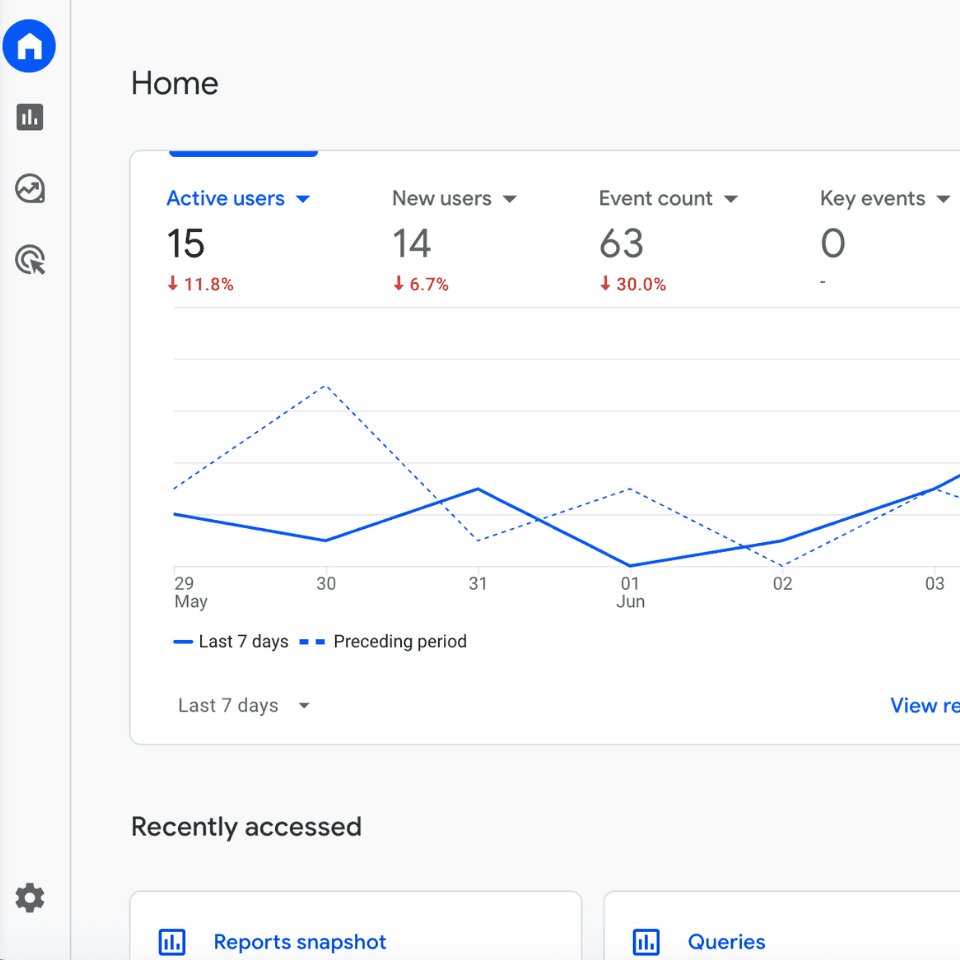Click the 31 May data point on solid line
This screenshot has width=960, height=960.
[478, 489]
